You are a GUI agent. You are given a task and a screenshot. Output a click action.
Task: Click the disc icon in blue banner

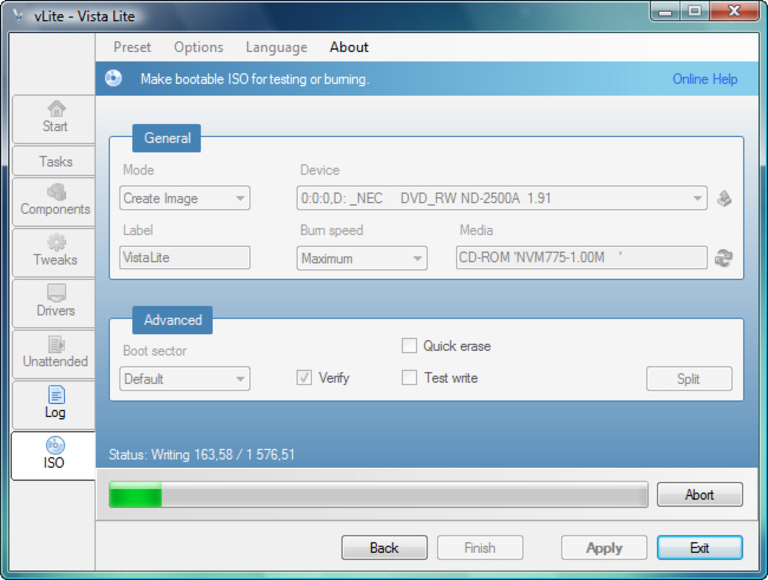114,78
